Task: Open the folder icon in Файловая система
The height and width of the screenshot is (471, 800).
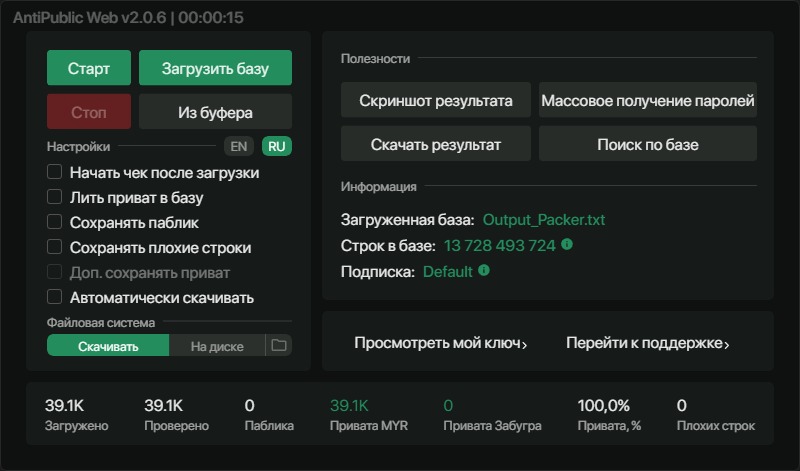Action: point(279,345)
